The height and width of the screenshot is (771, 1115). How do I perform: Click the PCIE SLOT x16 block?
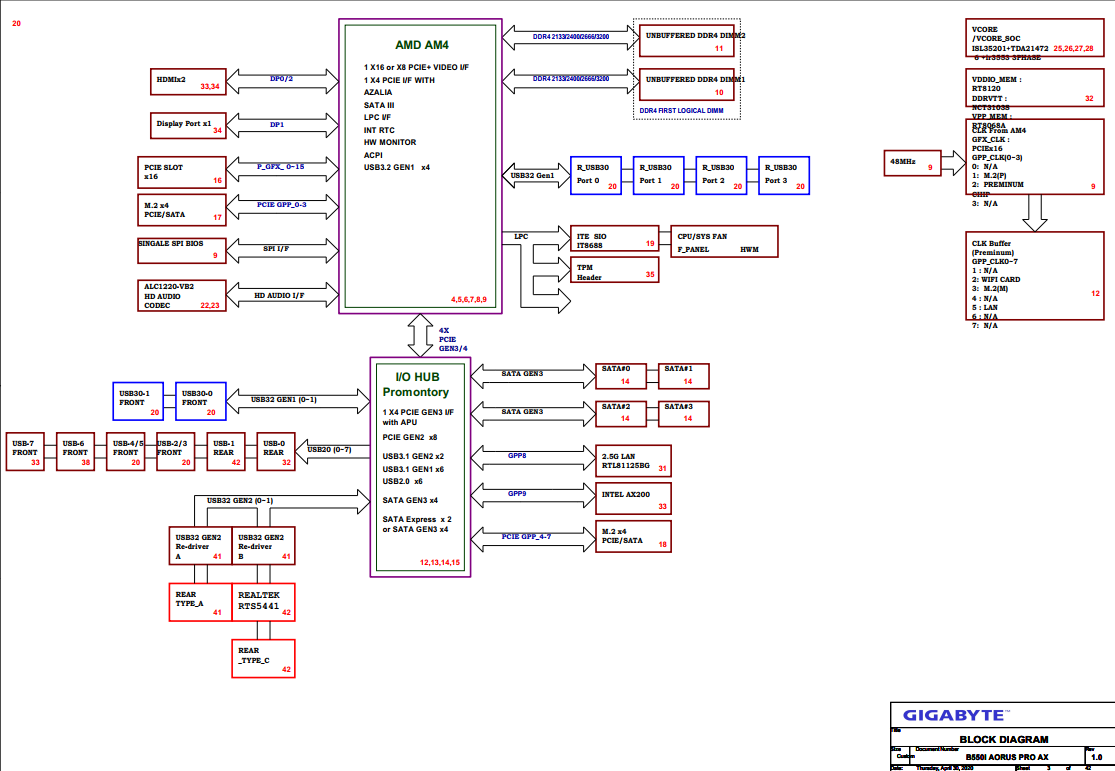(x=182, y=173)
